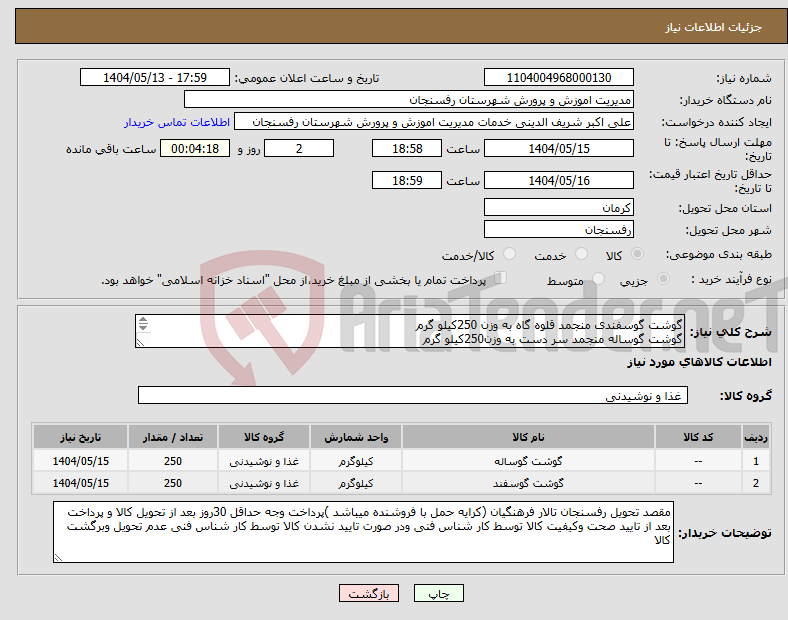Select the خدمت radio button
The width and height of the screenshot is (788, 620).
coord(581,254)
